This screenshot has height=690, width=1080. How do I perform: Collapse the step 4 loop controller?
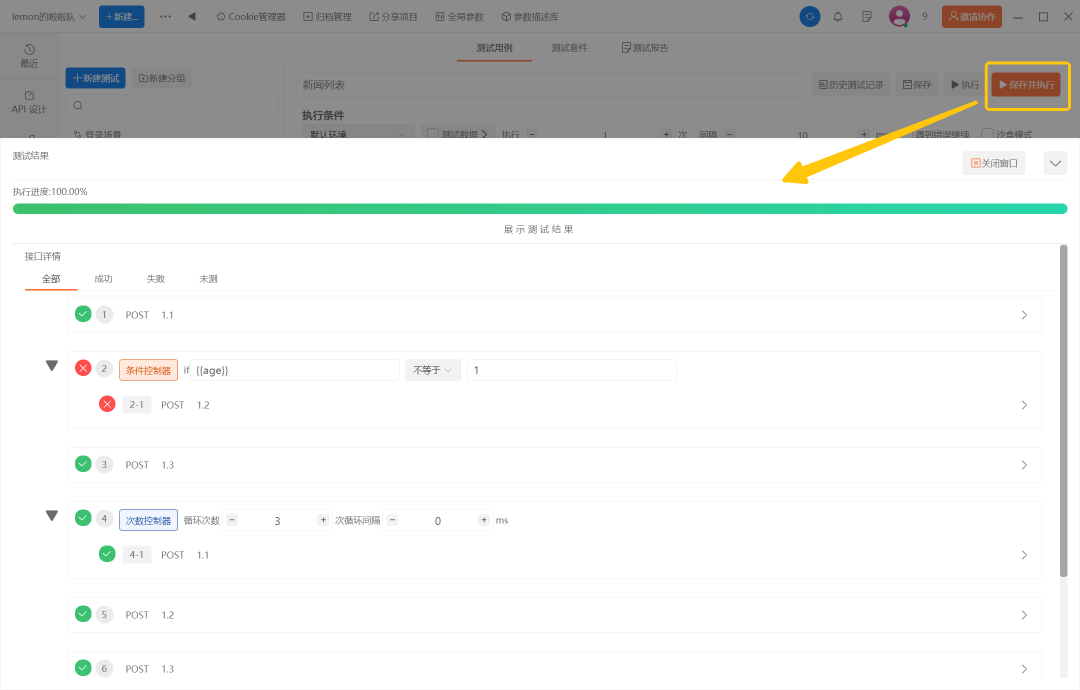(52, 516)
